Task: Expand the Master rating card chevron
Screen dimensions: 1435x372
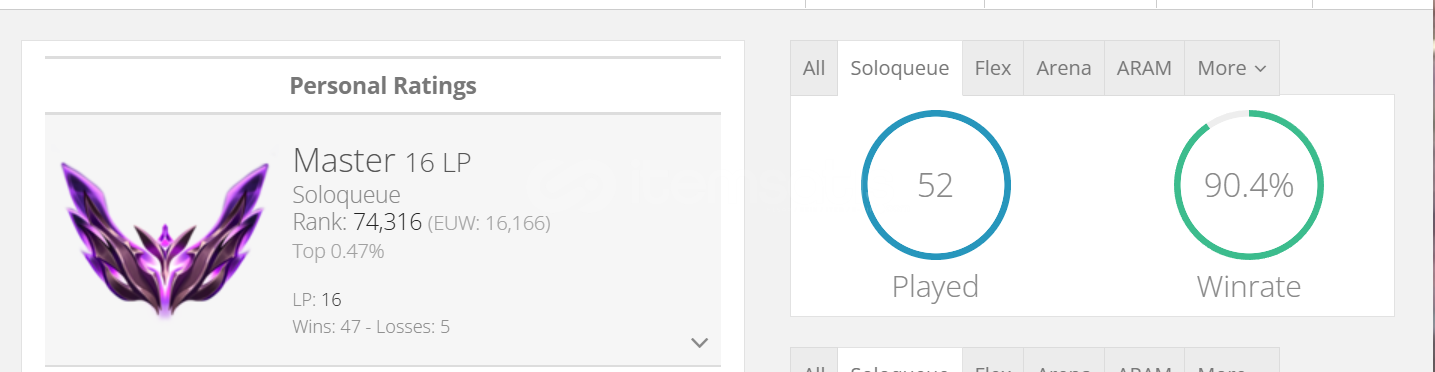Action: 700,343
